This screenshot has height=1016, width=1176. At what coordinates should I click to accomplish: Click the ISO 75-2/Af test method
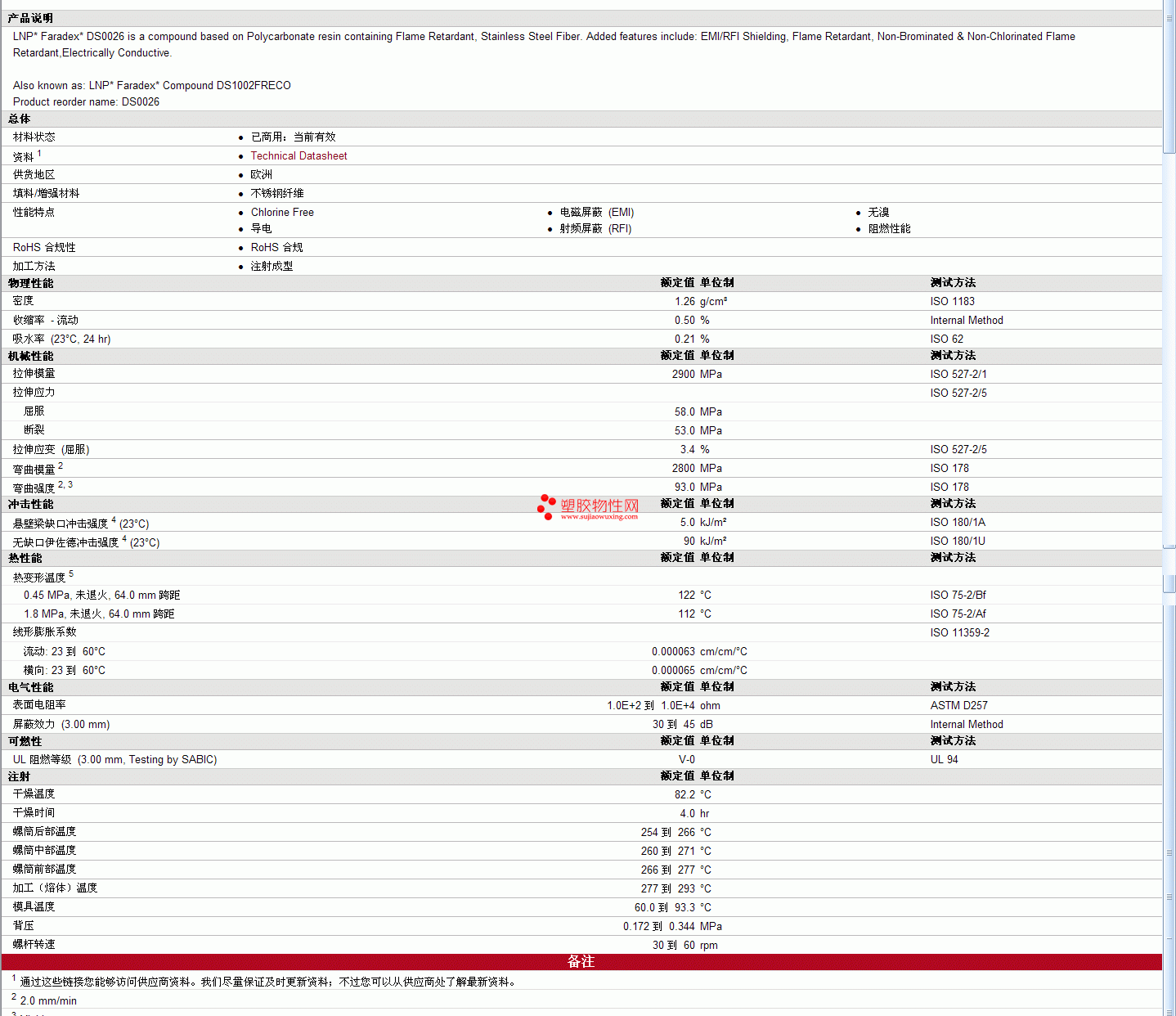(x=958, y=614)
